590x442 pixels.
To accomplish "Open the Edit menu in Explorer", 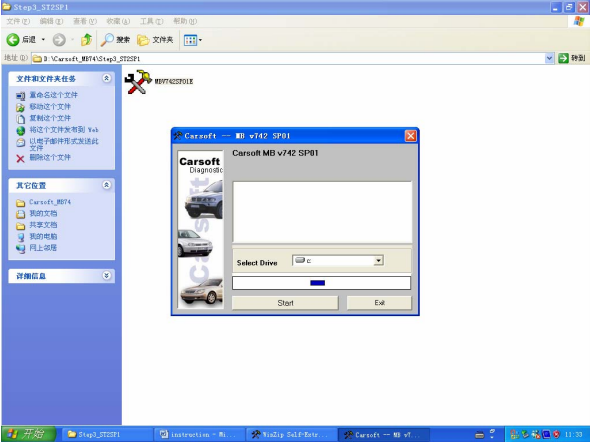I will (51, 21).
